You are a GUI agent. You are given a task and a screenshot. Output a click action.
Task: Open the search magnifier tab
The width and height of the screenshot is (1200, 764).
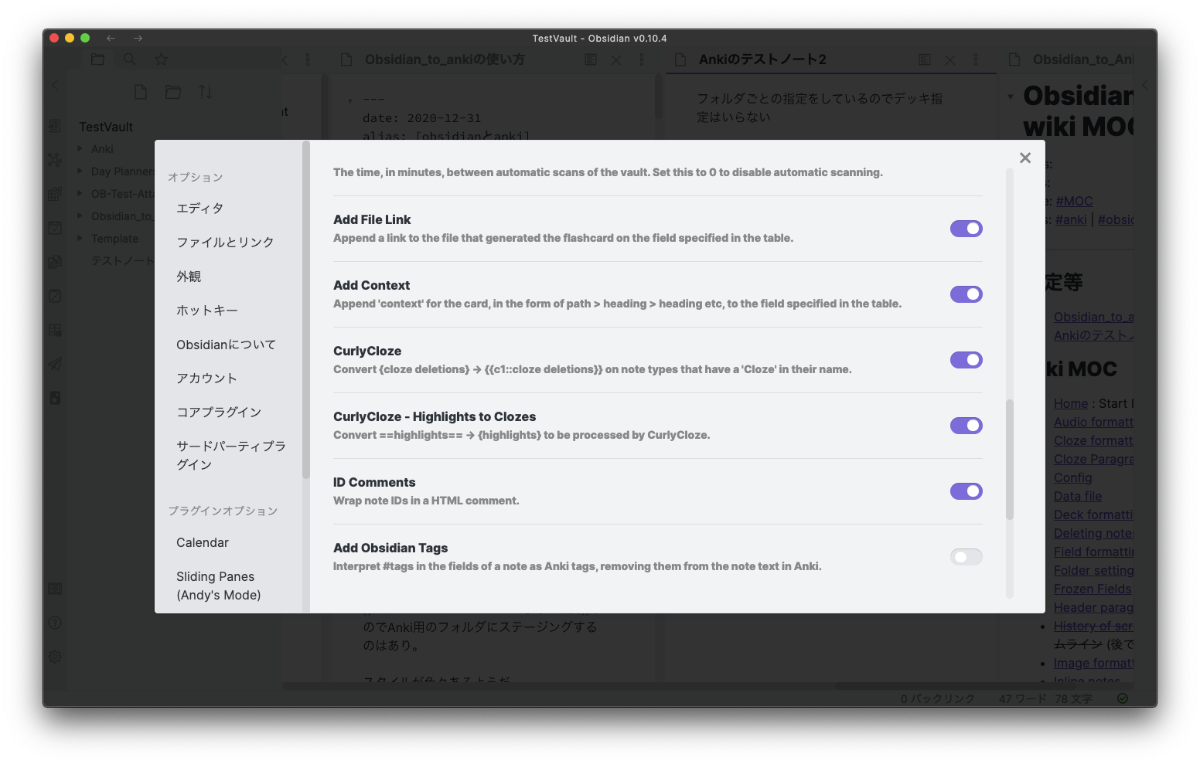tap(129, 60)
